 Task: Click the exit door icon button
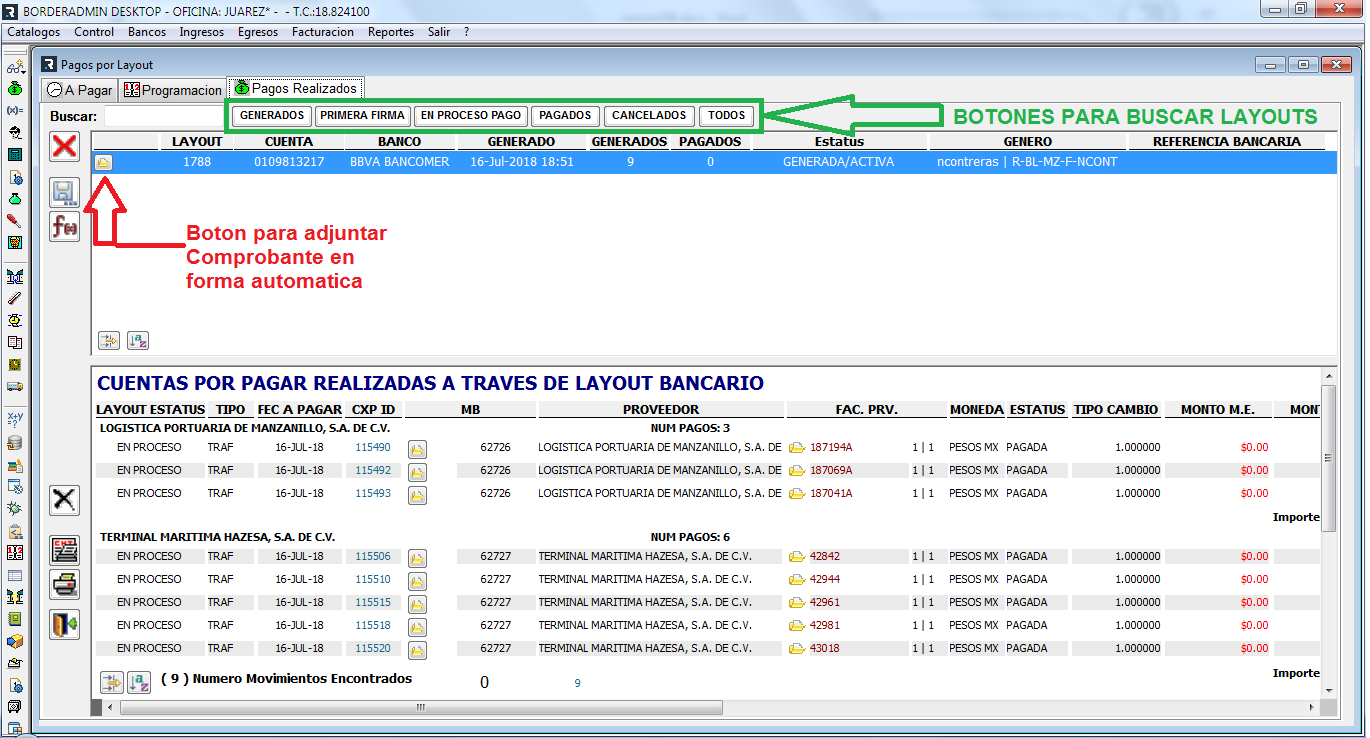point(65,625)
